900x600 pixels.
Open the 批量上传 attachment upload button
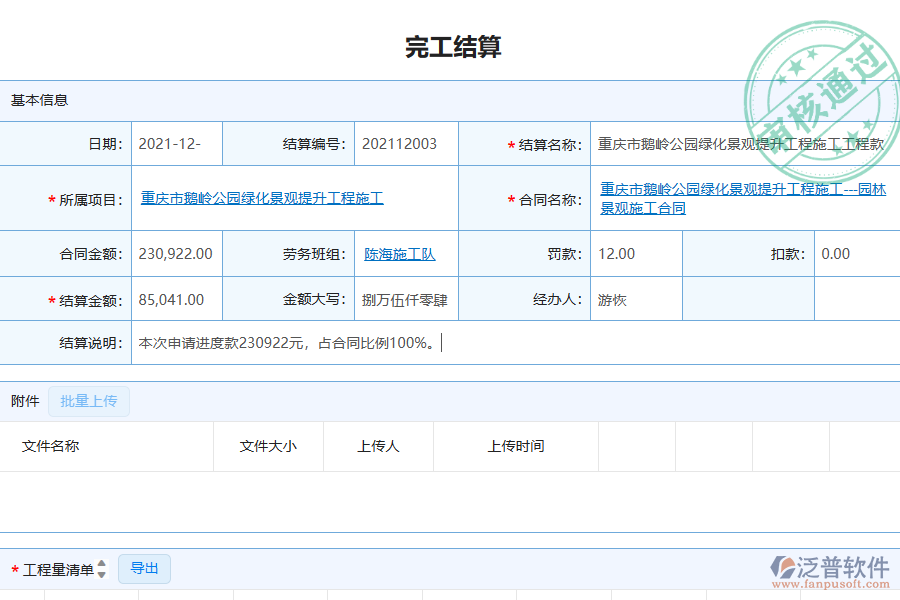88,401
